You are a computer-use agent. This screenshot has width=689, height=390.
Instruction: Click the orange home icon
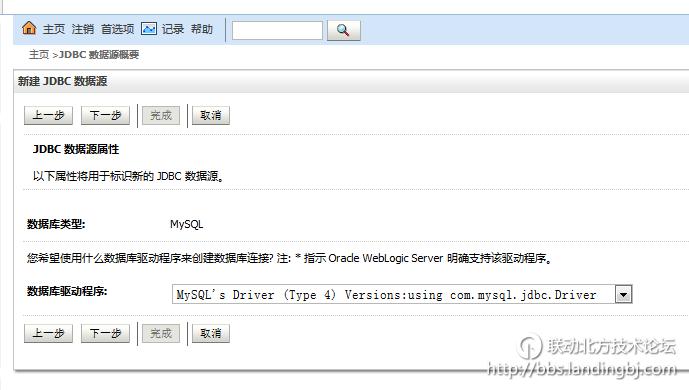[x=29, y=28]
